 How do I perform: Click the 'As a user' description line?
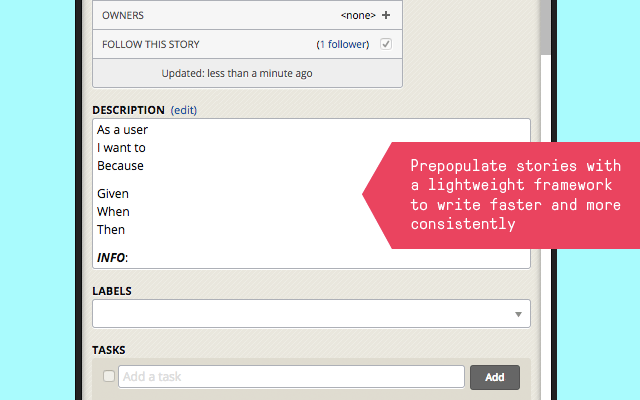click(x=122, y=130)
